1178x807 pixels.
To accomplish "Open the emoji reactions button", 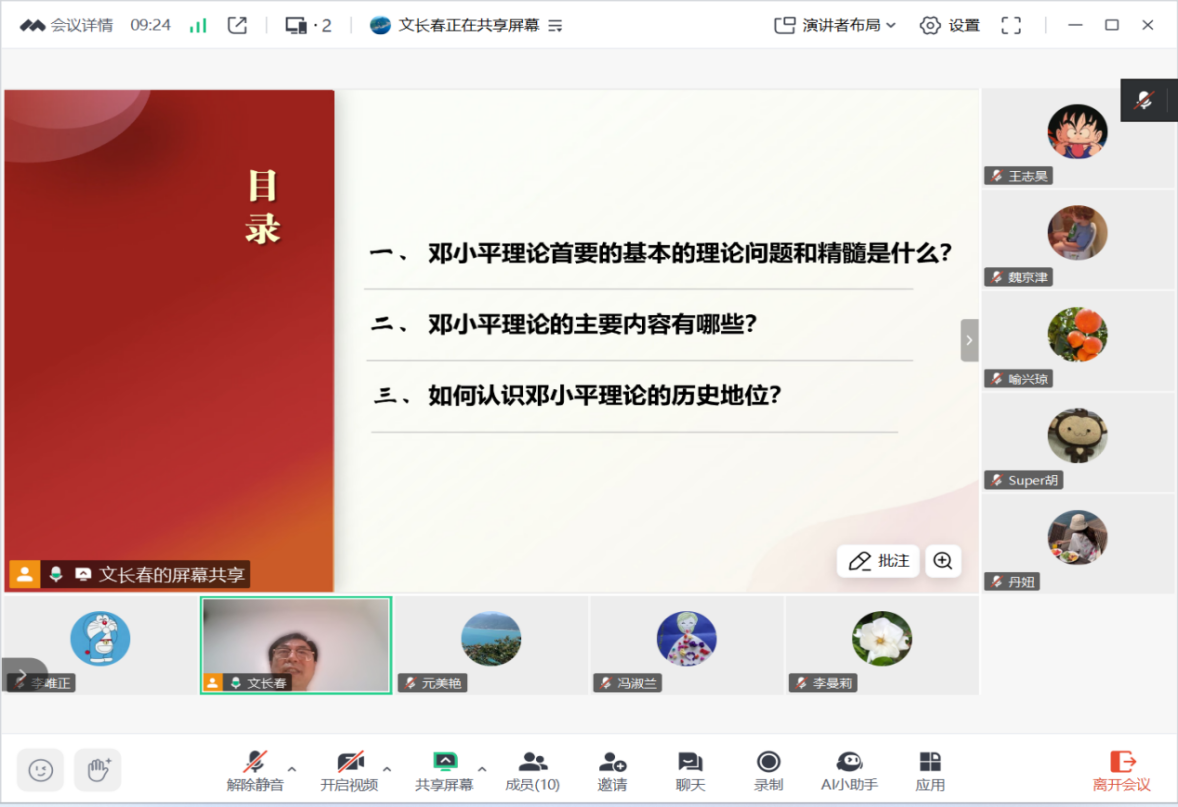I will (x=40, y=770).
